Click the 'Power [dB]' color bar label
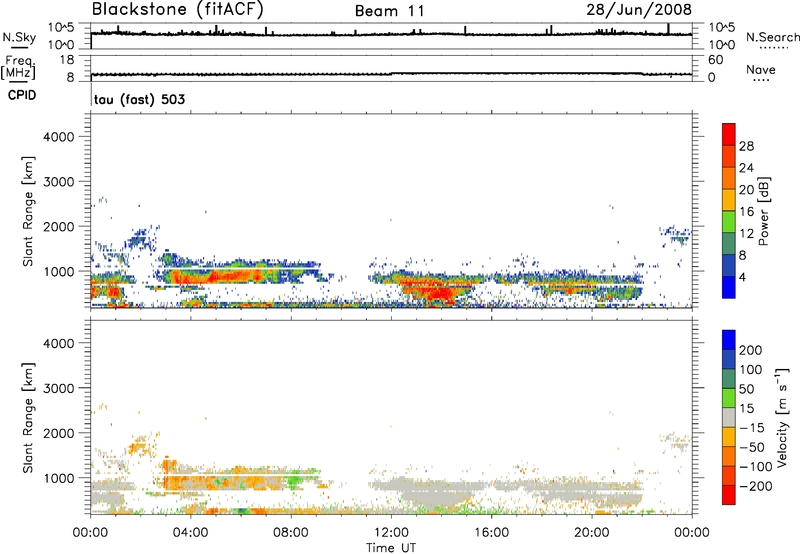The width and height of the screenshot is (800, 554). (x=764, y=211)
